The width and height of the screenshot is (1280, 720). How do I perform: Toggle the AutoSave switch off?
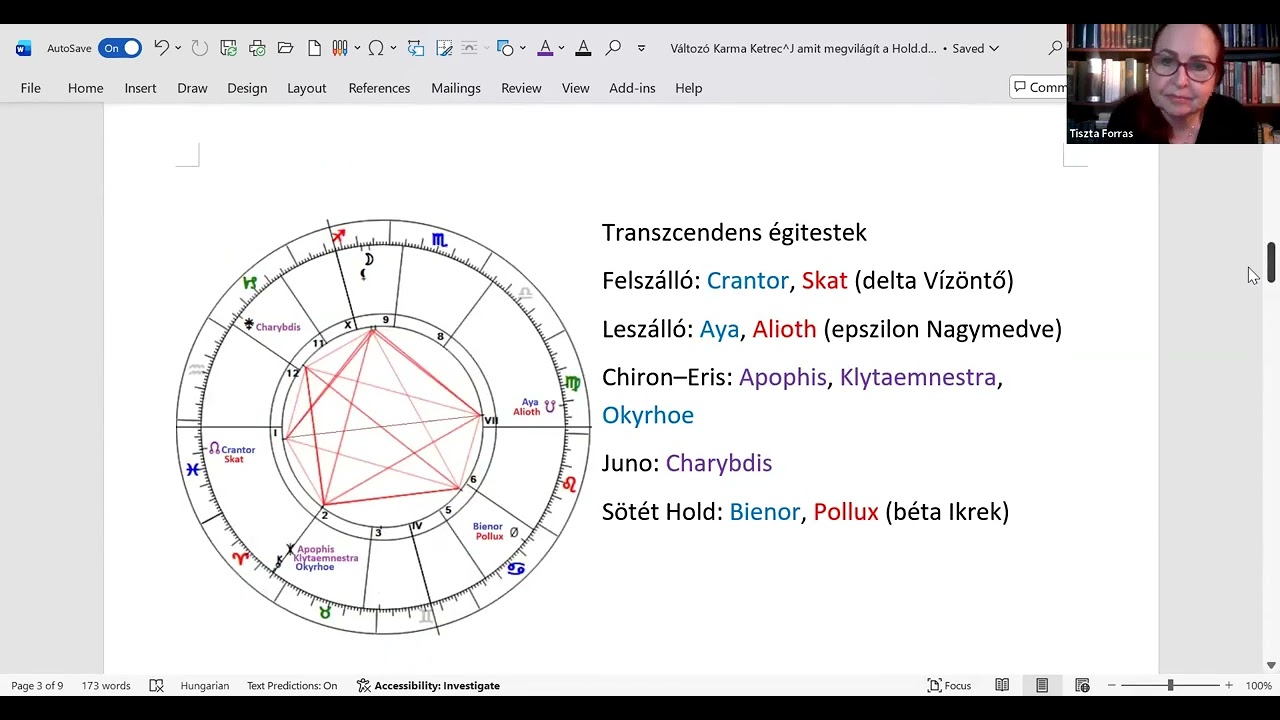[120, 48]
